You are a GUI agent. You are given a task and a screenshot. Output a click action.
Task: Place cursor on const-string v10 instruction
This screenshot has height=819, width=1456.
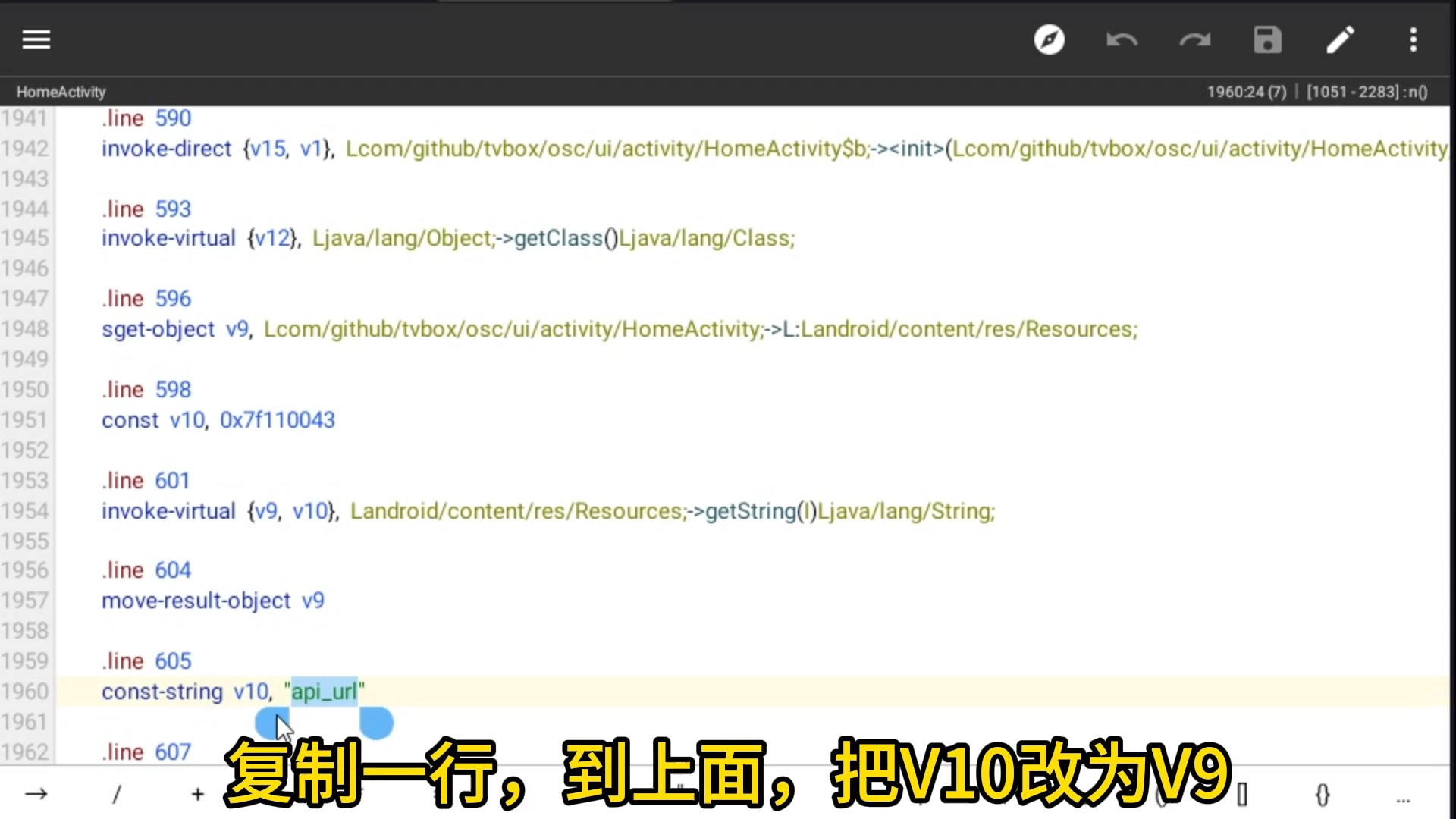[185, 692]
